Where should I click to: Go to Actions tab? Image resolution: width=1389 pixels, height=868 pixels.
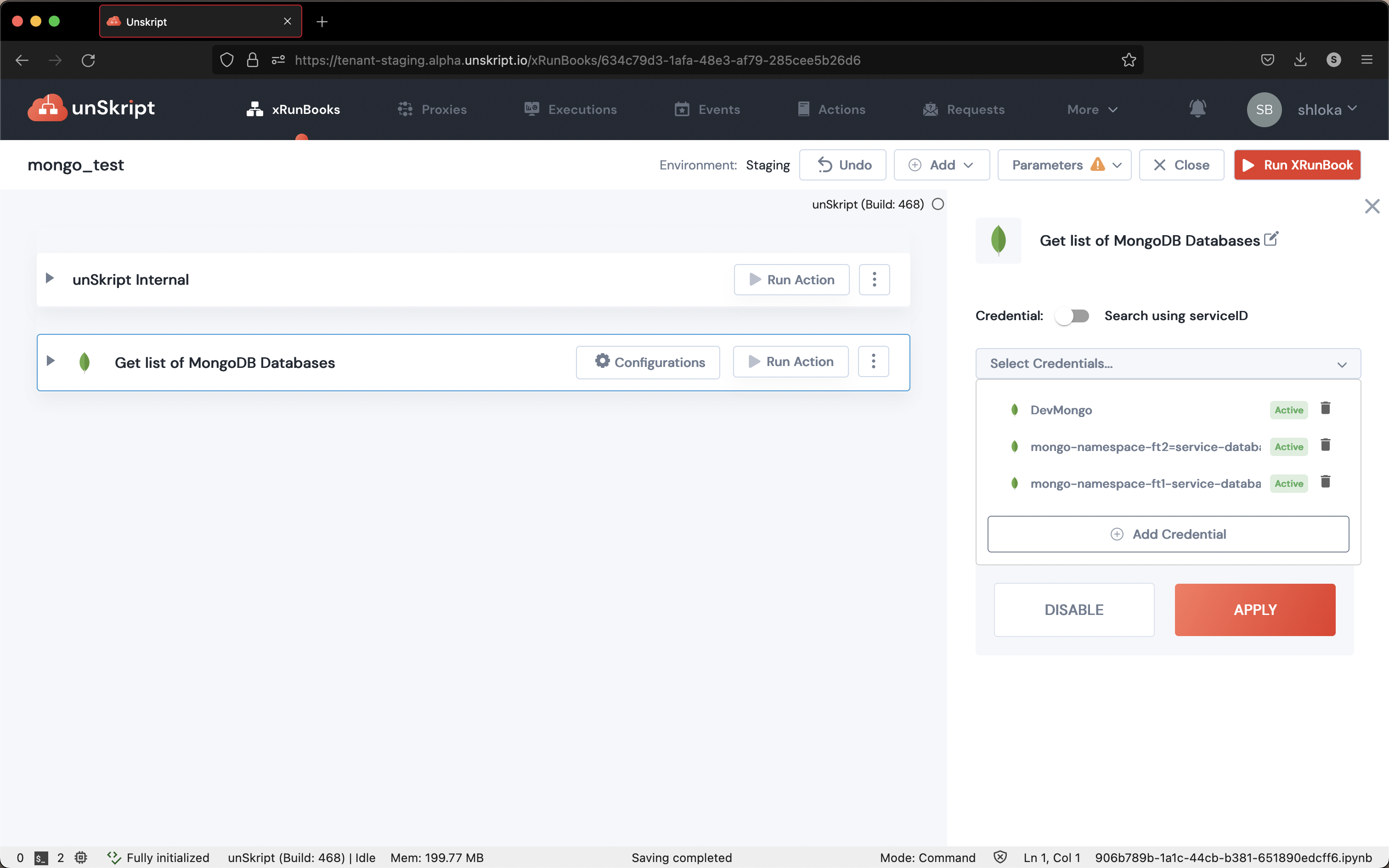(x=831, y=109)
